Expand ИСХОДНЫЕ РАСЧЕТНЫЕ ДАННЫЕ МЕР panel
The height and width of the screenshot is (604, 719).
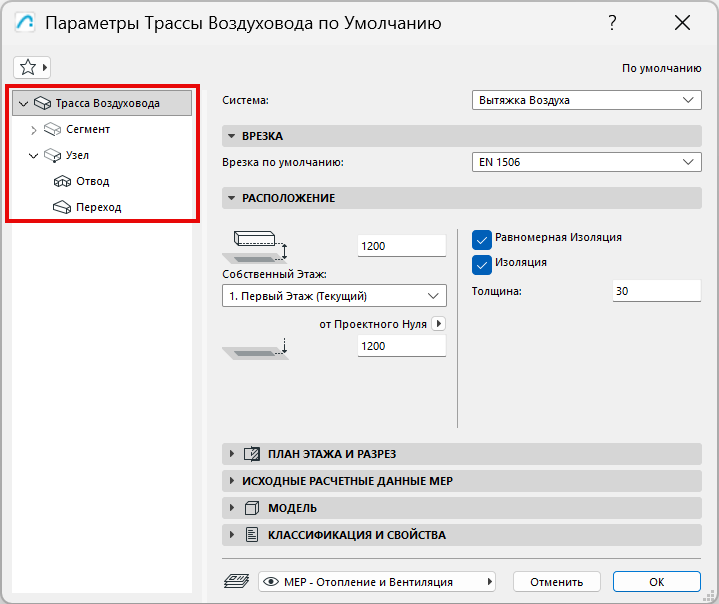tap(462, 481)
